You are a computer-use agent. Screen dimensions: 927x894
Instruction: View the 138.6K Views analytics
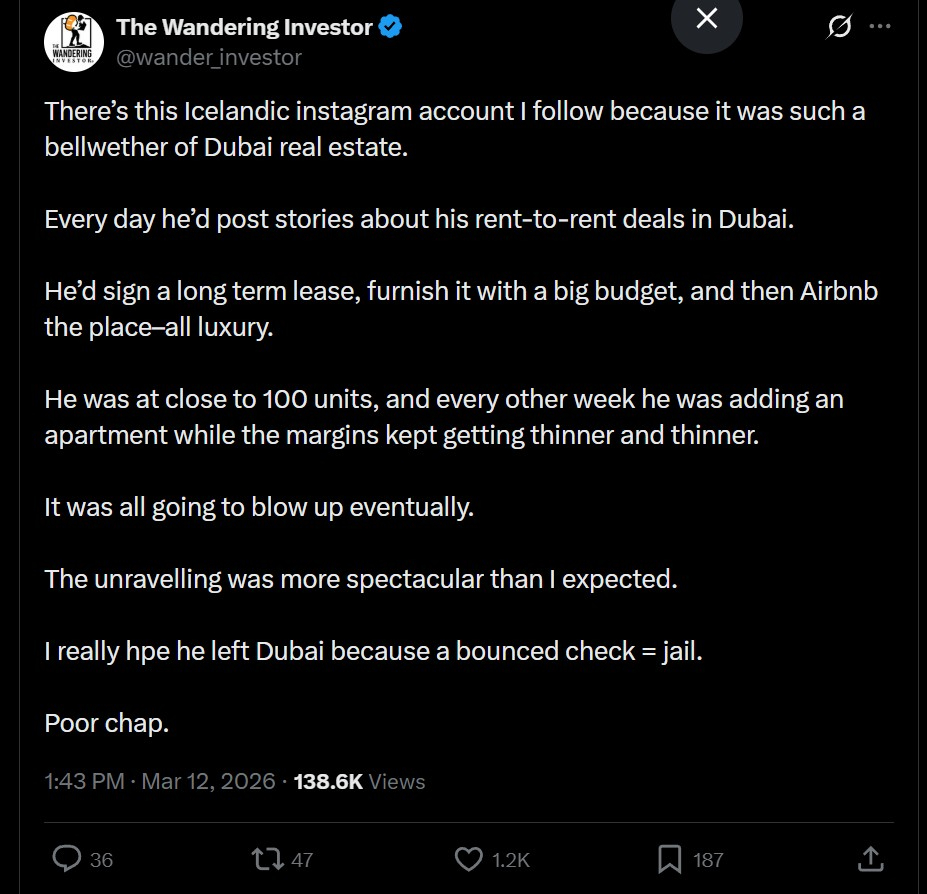click(359, 781)
